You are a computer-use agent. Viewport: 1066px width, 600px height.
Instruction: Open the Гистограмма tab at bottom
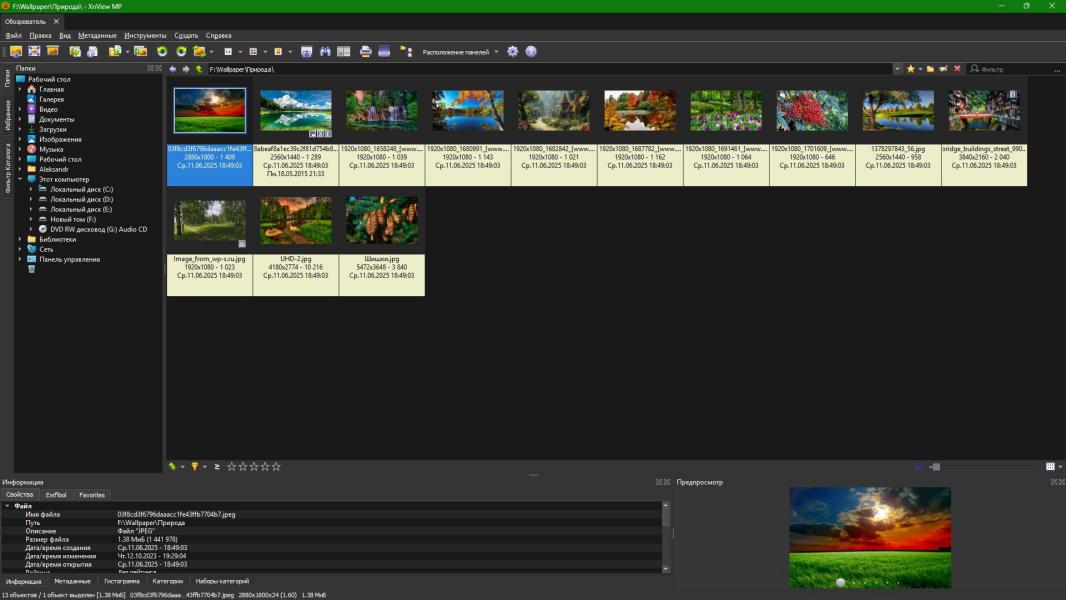(x=122, y=581)
